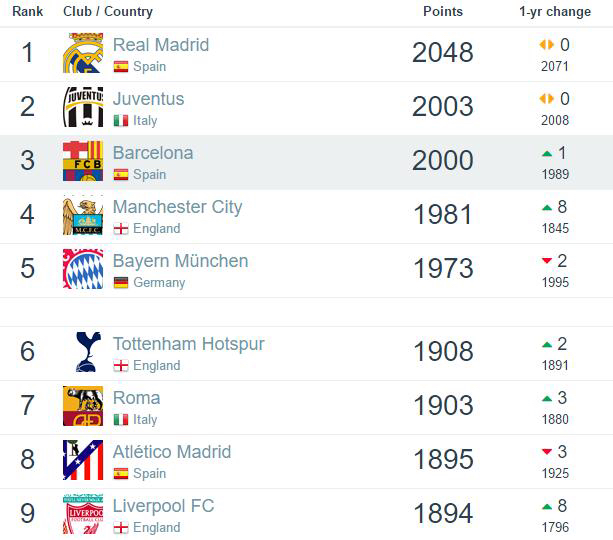This screenshot has width=613, height=540.
Task: Click the Real Madrid club crest
Action: (83, 53)
